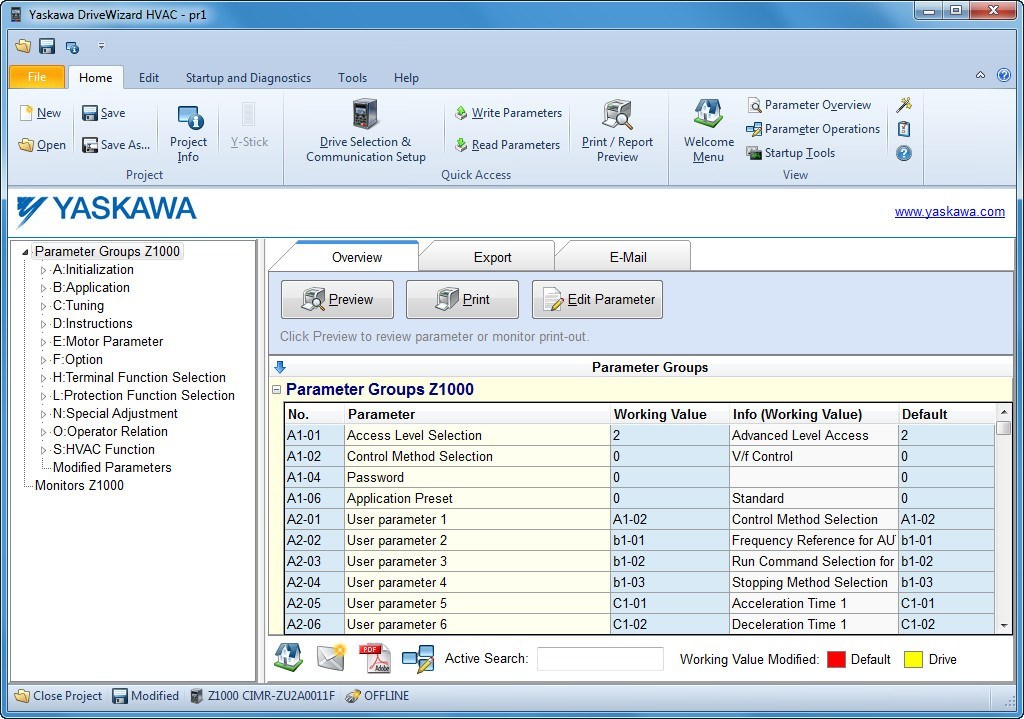Open the quick access toolbar customize dropdown
The width and height of the screenshot is (1024, 719).
point(101,46)
